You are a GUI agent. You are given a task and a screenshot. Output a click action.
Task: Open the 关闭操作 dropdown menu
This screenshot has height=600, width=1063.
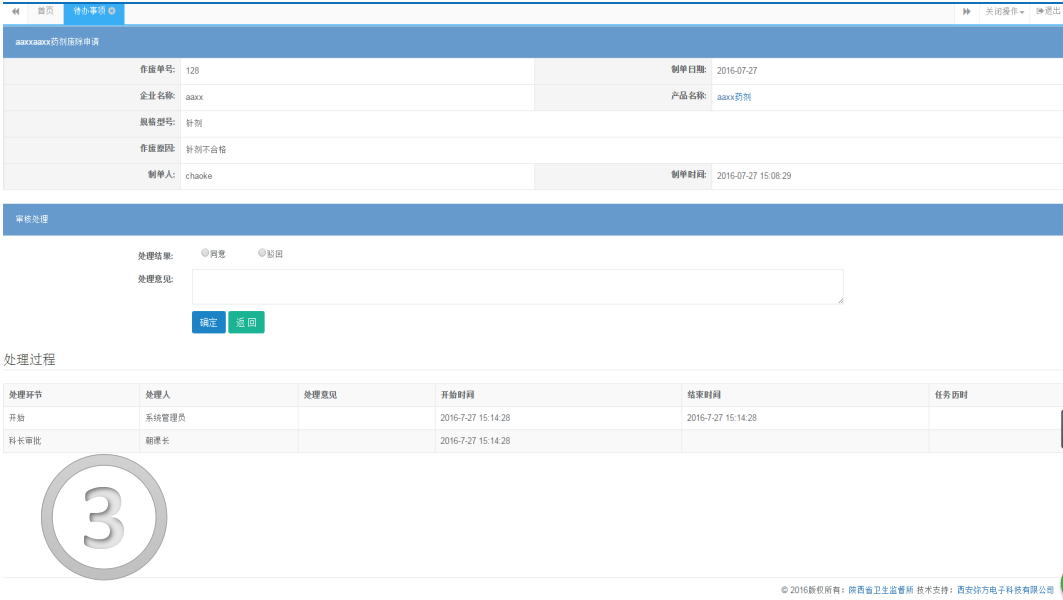[1004, 11]
